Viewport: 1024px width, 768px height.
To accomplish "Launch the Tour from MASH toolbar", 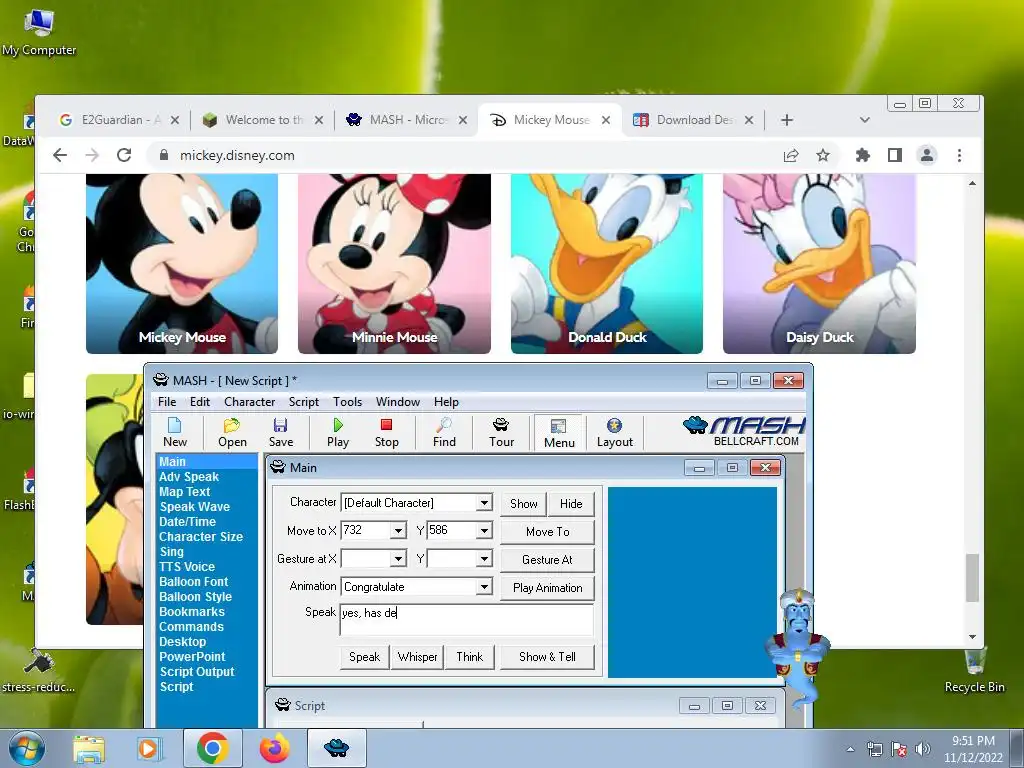I will click(501, 432).
